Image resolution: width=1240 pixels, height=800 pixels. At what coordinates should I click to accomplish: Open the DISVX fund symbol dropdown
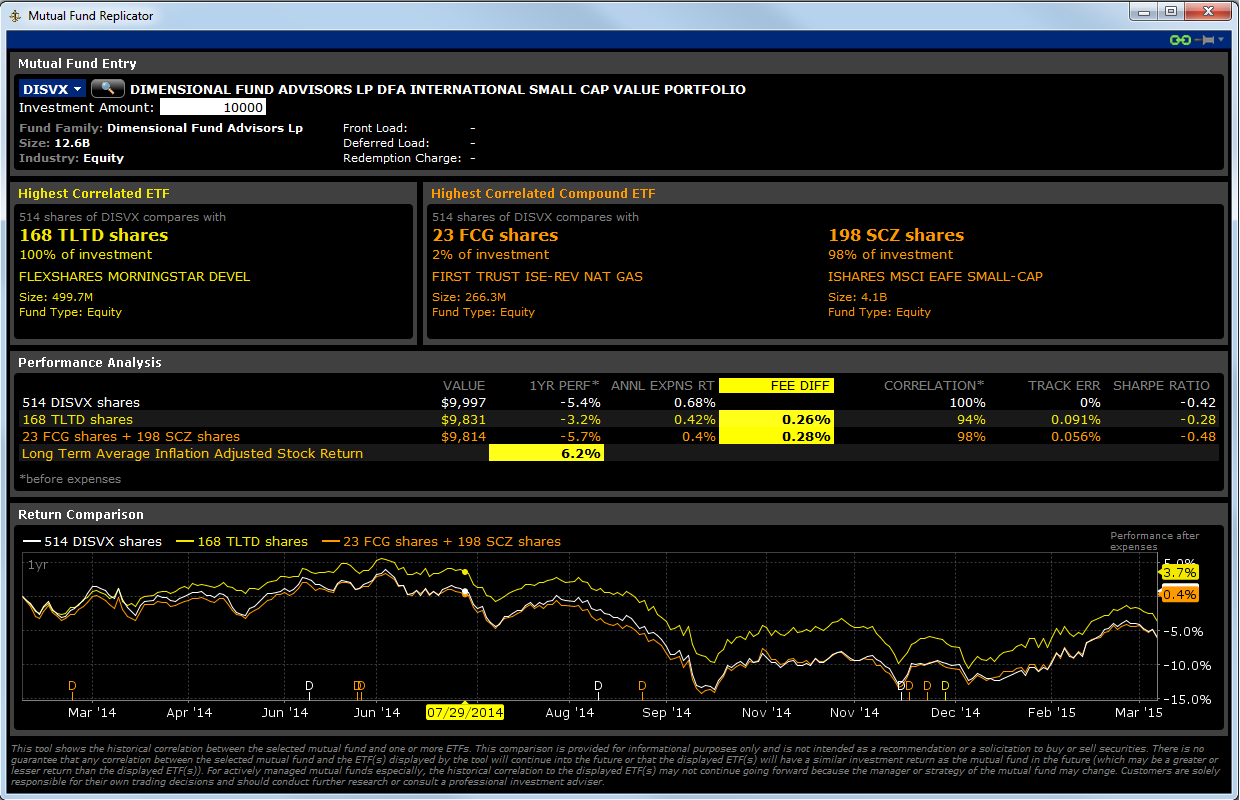[x=52, y=89]
